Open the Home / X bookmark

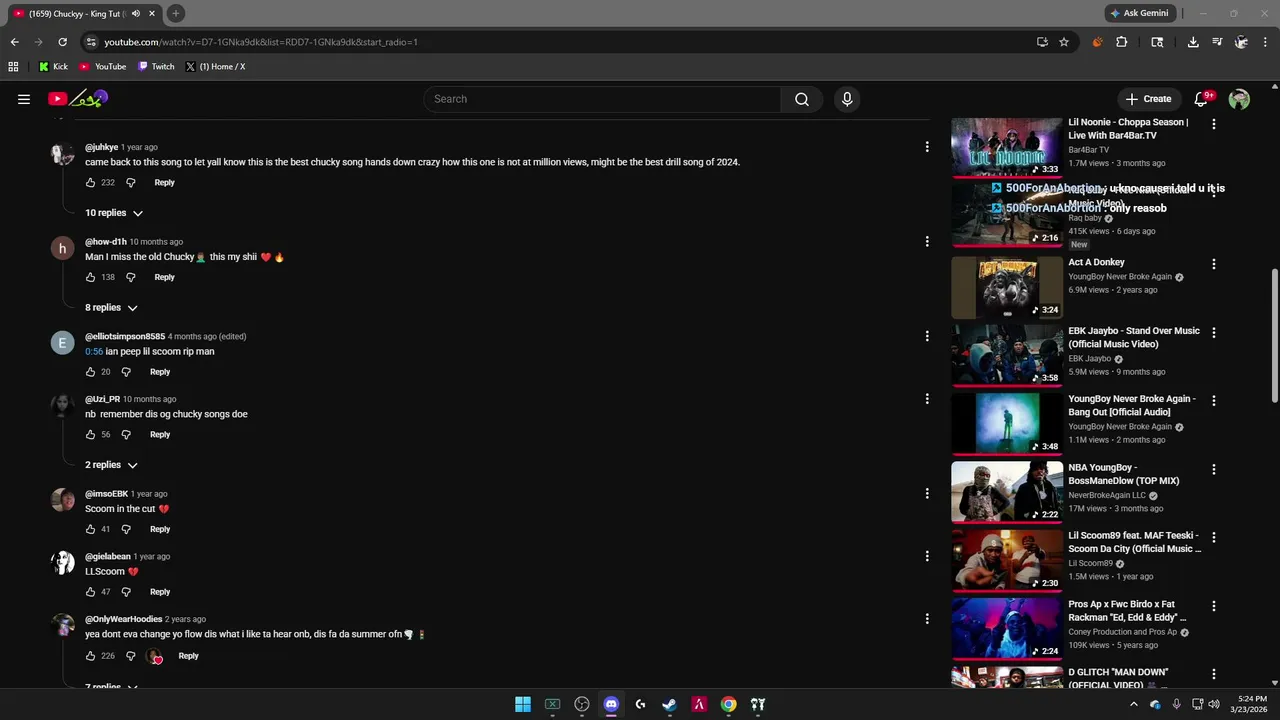point(215,67)
